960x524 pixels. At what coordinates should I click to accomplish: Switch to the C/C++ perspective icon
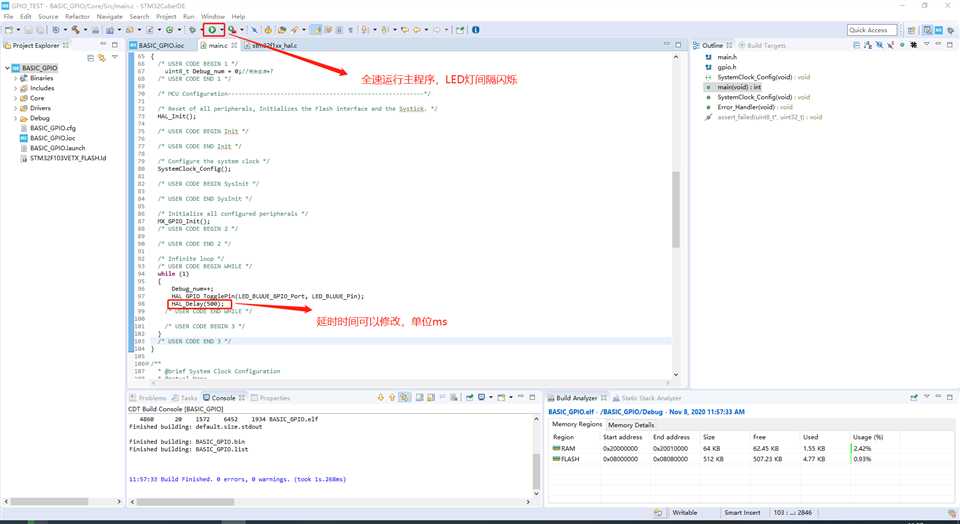click(928, 30)
